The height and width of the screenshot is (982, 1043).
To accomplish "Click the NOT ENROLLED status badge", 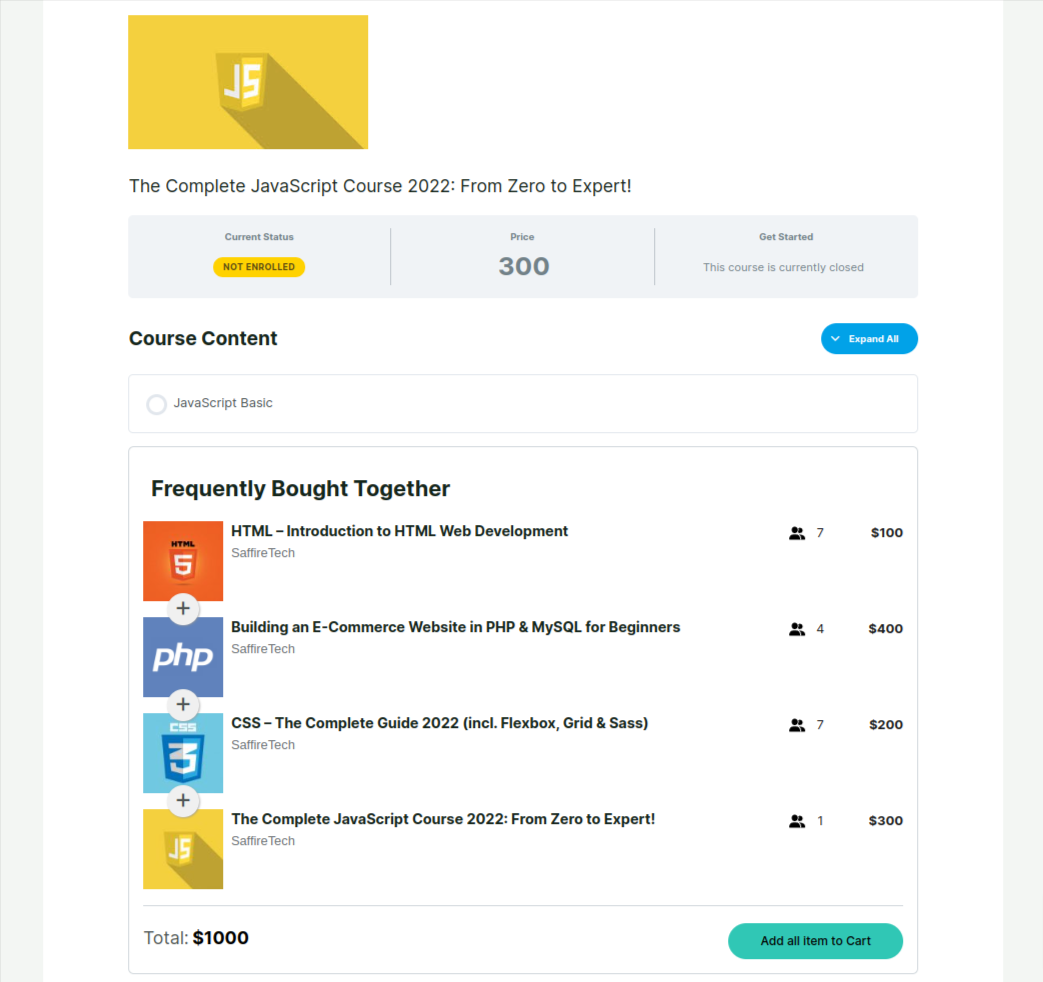I will [x=259, y=267].
